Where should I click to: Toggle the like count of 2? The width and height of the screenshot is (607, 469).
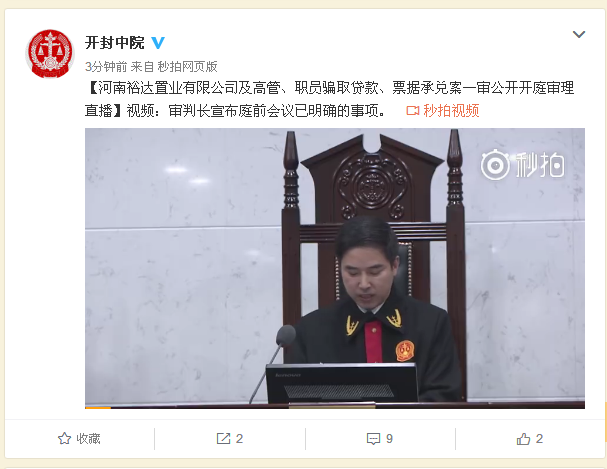pyautogui.click(x=539, y=438)
